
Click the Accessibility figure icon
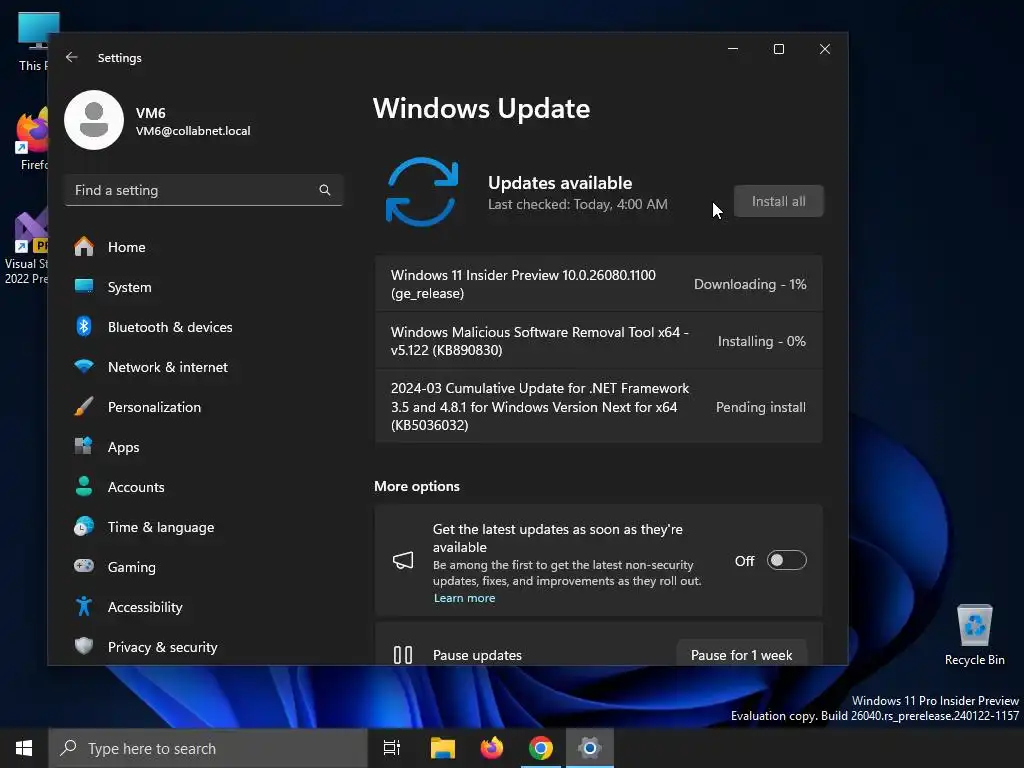pyautogui.click(x=84, y=607)
